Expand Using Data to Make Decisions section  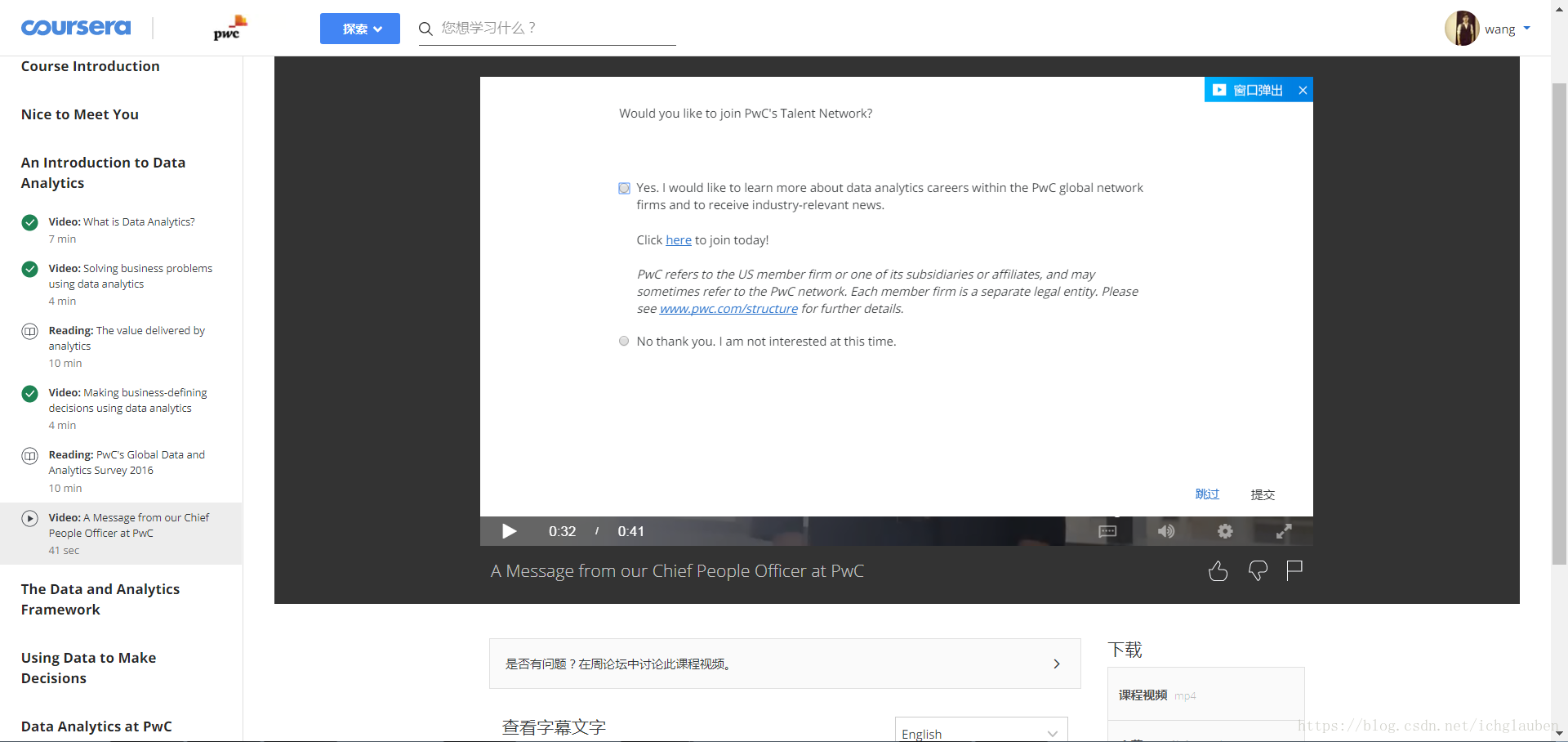[x=88, y=668]
